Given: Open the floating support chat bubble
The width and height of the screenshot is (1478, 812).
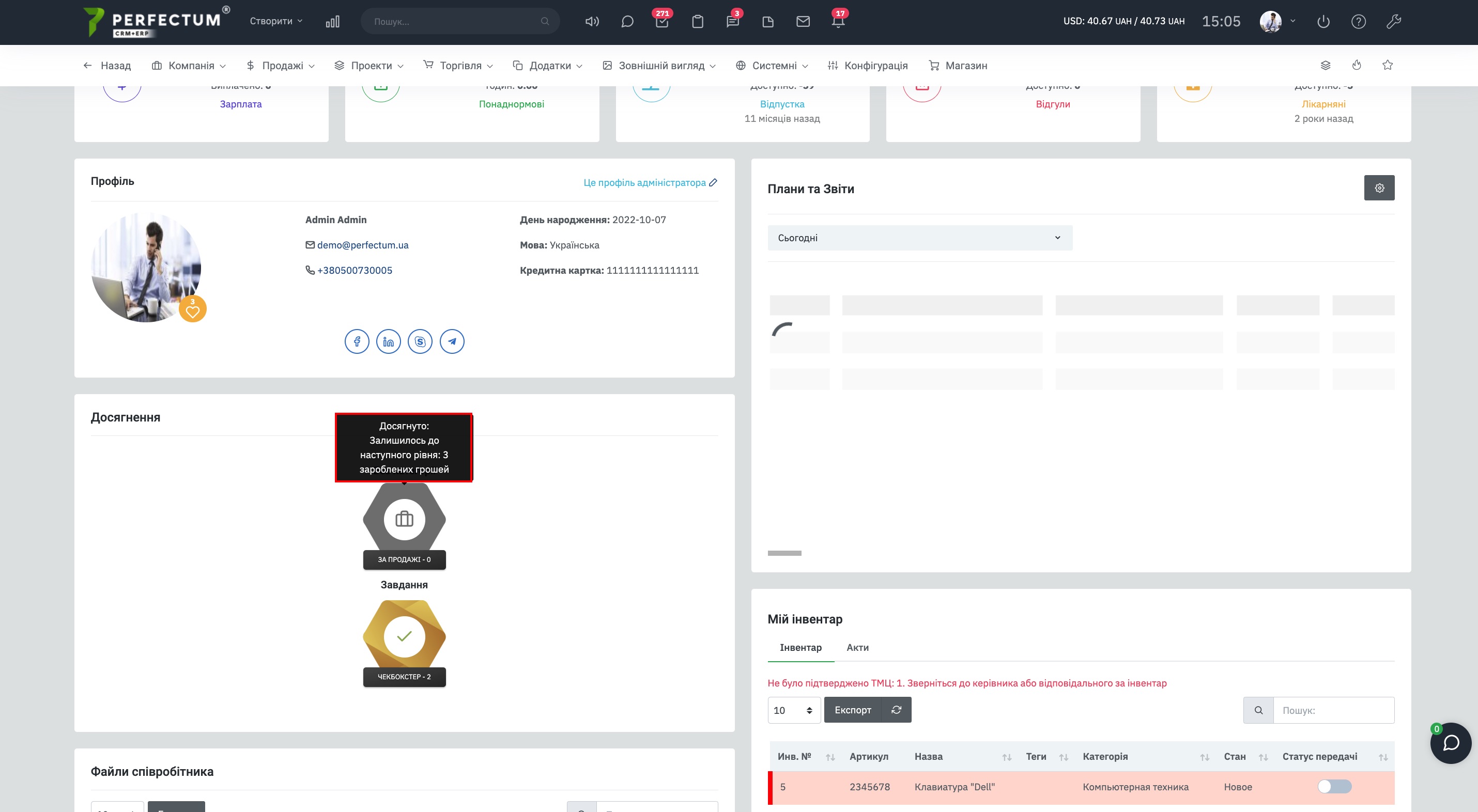Looking at the screenshot, I should (x=1451, y=743).
